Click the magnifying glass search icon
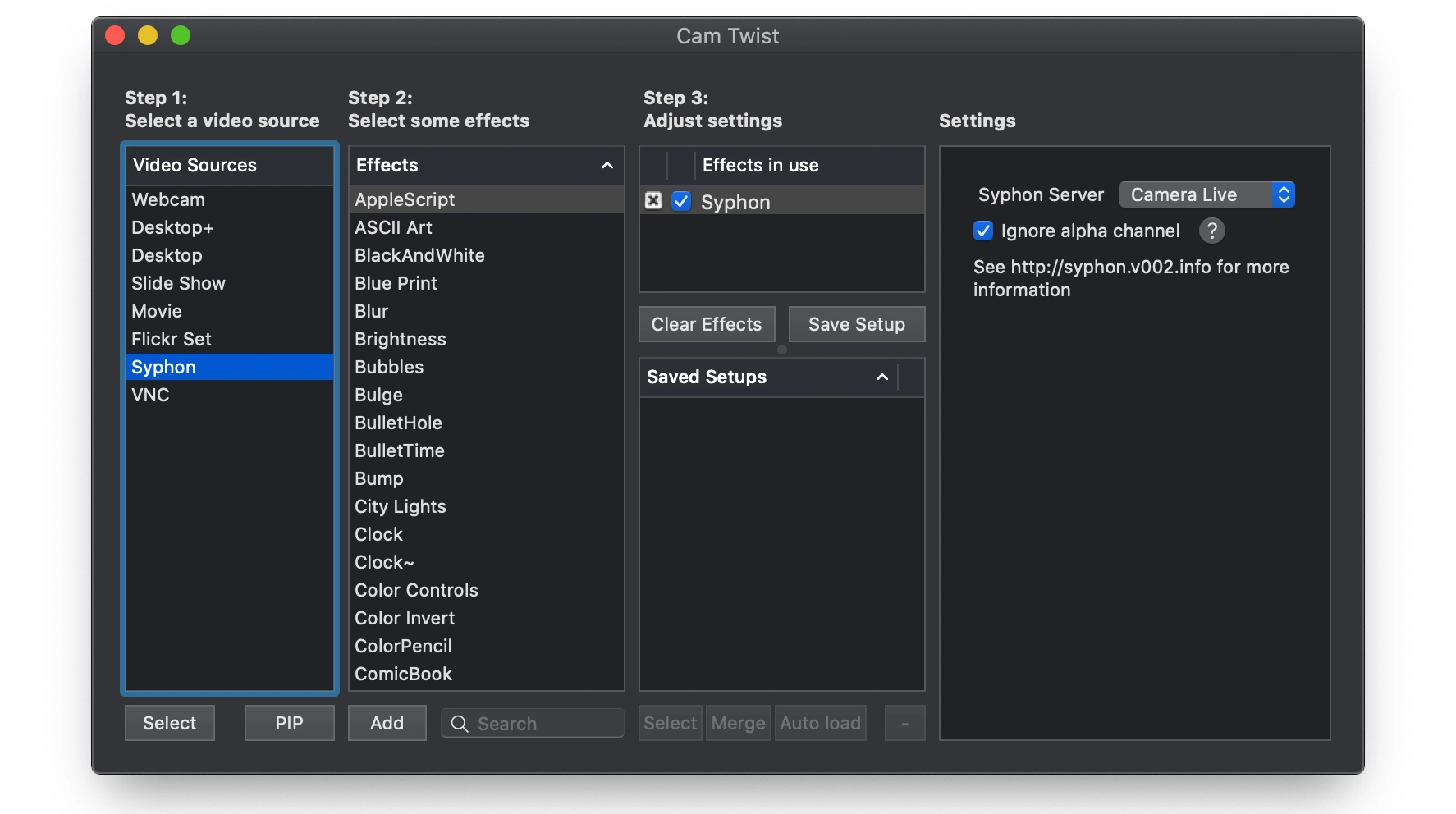Image resolution: width=1456 pixels, height=814 pixels. point(460,724)
